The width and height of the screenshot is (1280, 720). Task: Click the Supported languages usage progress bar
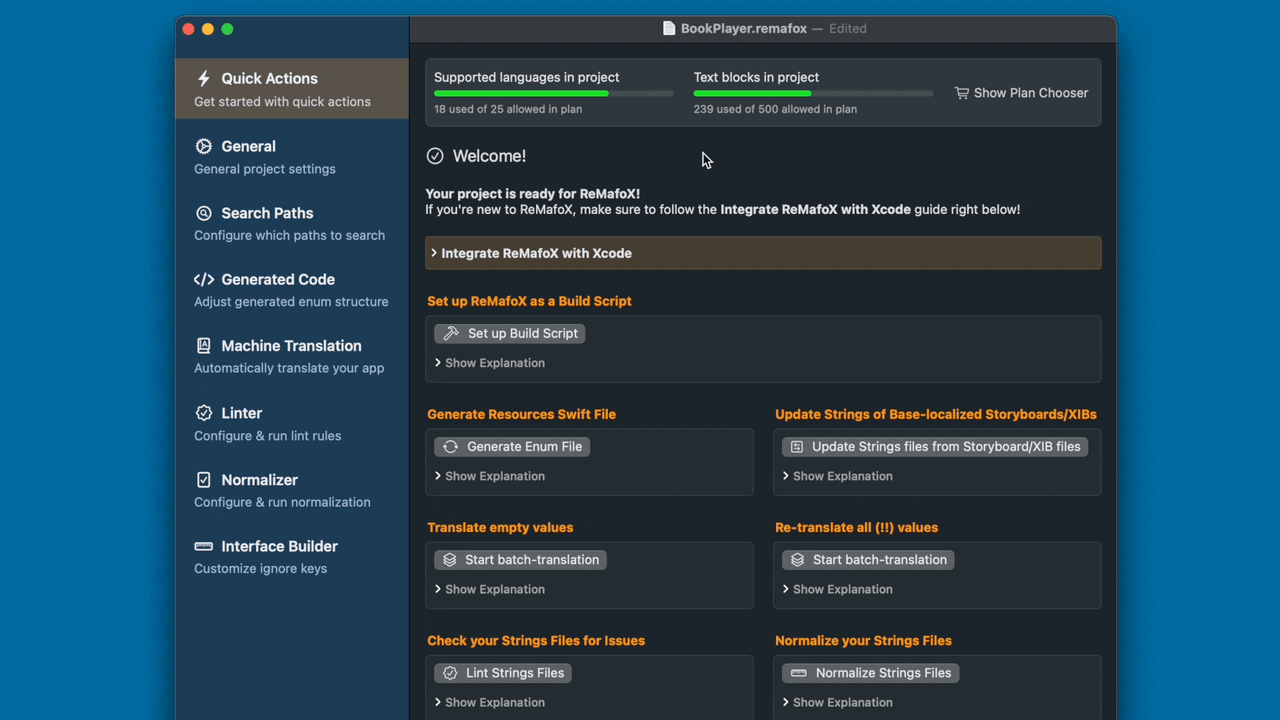click(x=553, y=94)
